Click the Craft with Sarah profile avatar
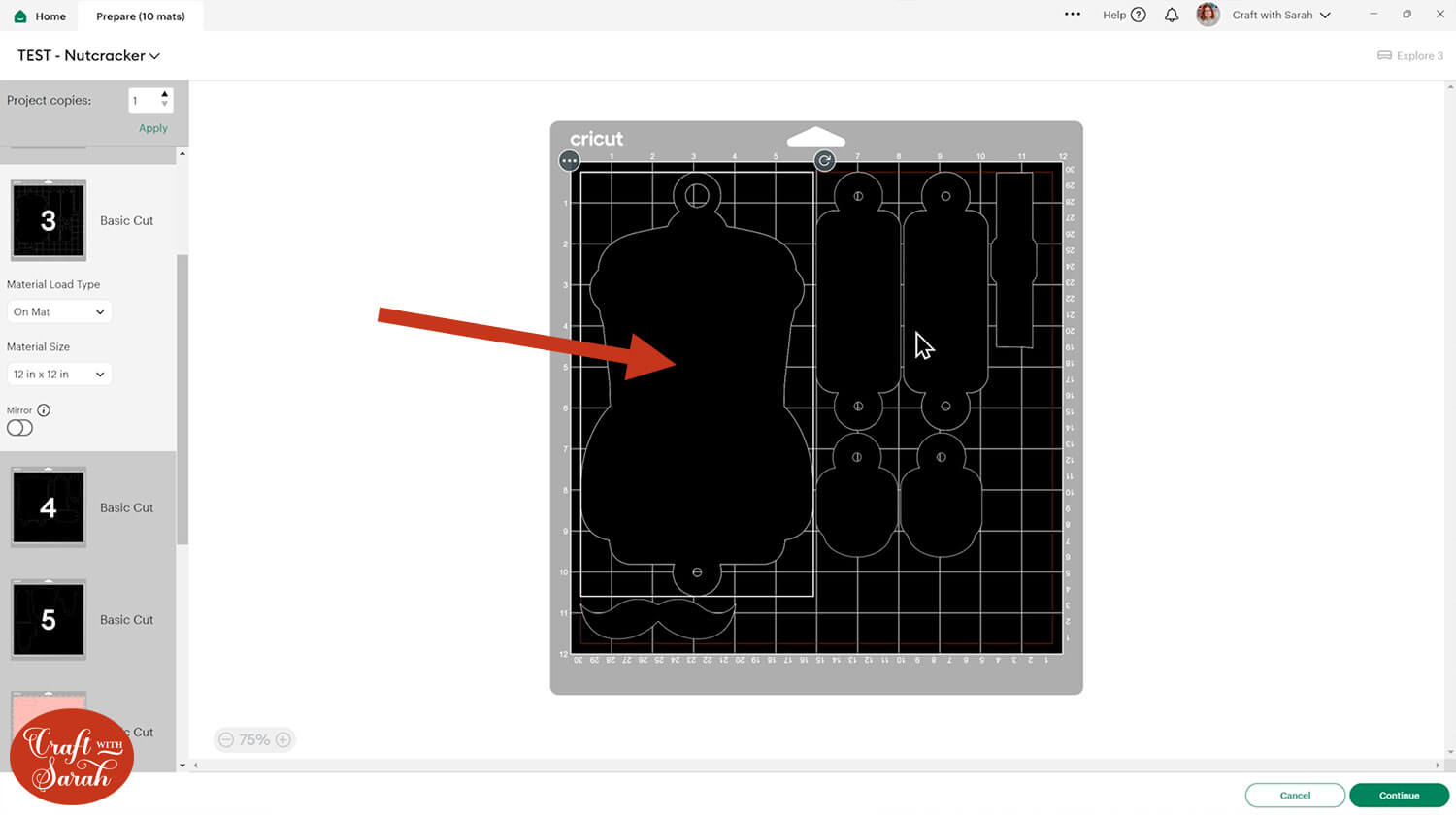 click(x=1208, y=15)
